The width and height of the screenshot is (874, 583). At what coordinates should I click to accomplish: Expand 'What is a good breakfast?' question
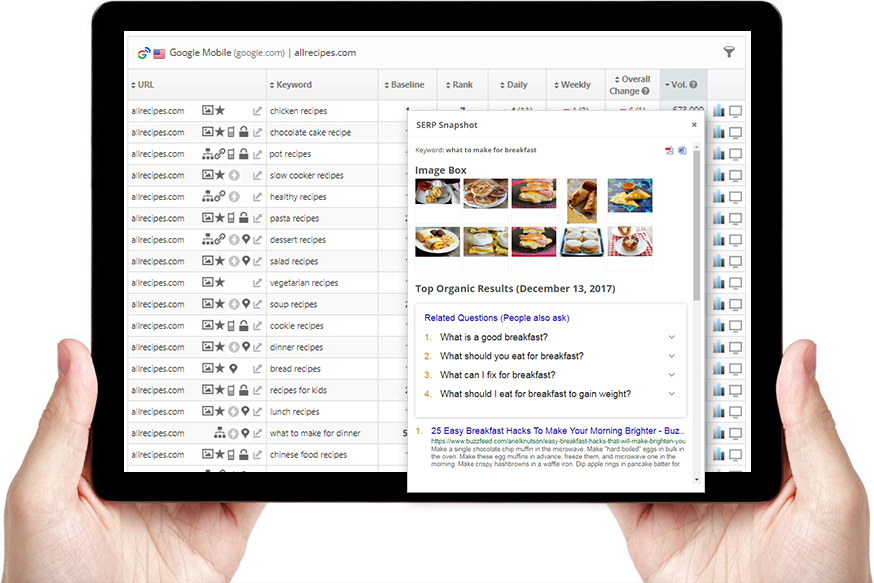pyautogui.click(x=671, y=337)
